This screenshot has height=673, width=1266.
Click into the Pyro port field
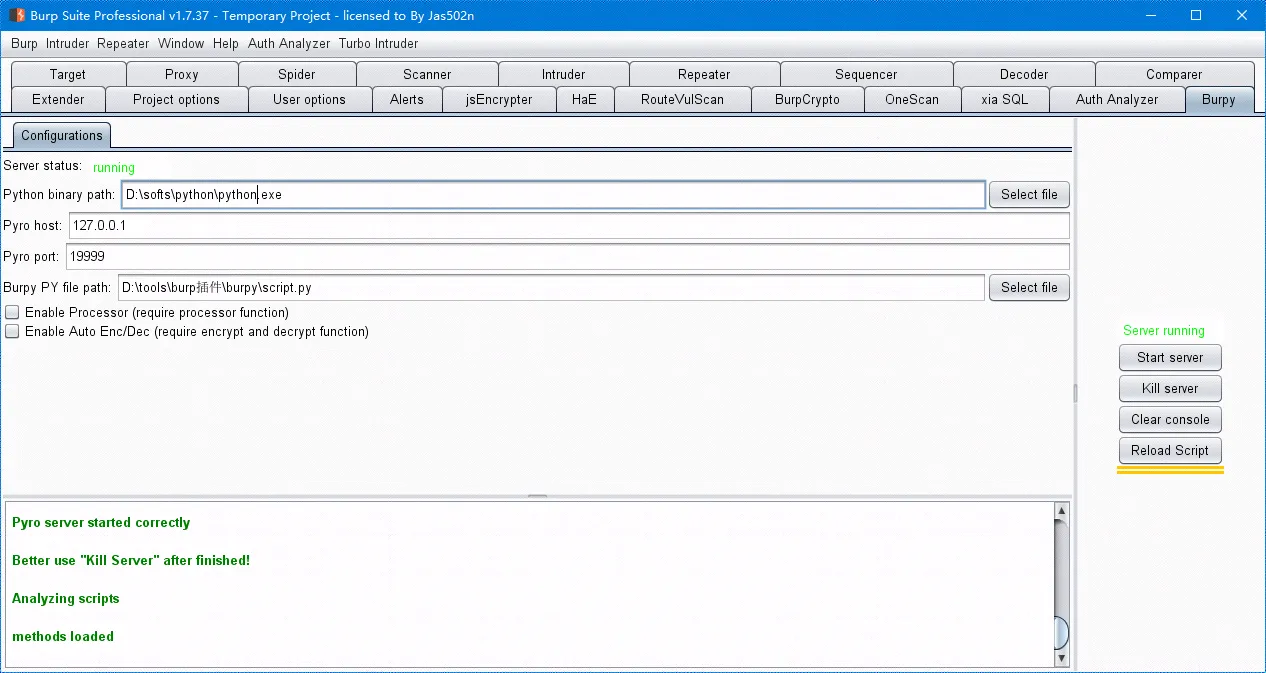point(567,257)
